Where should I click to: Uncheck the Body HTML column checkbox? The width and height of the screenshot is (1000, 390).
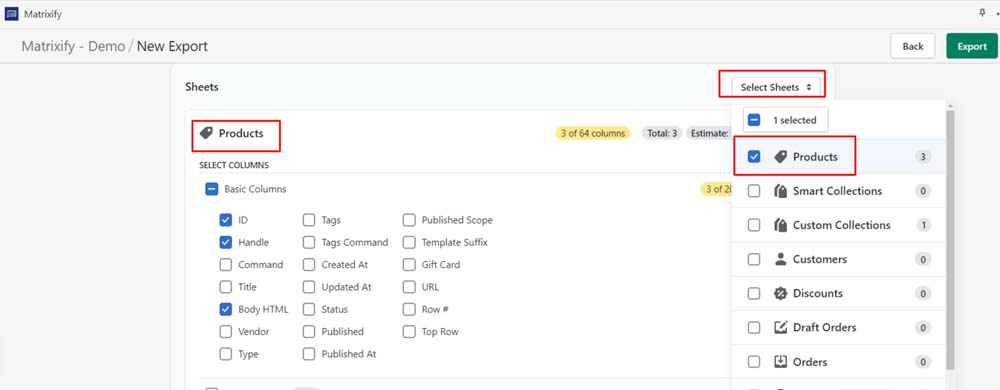225,309
